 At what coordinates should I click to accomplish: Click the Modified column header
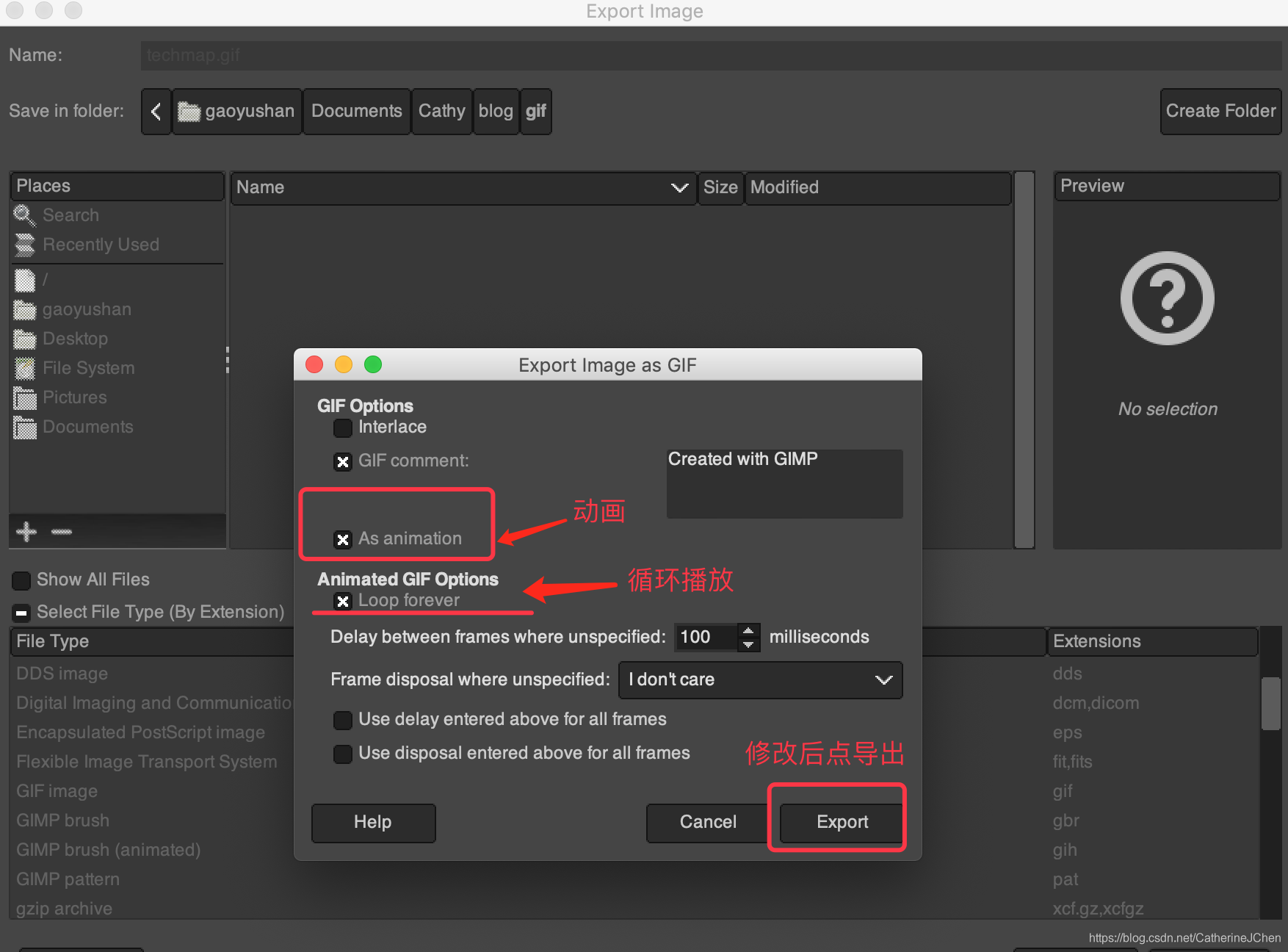click(x=878, y=187)
